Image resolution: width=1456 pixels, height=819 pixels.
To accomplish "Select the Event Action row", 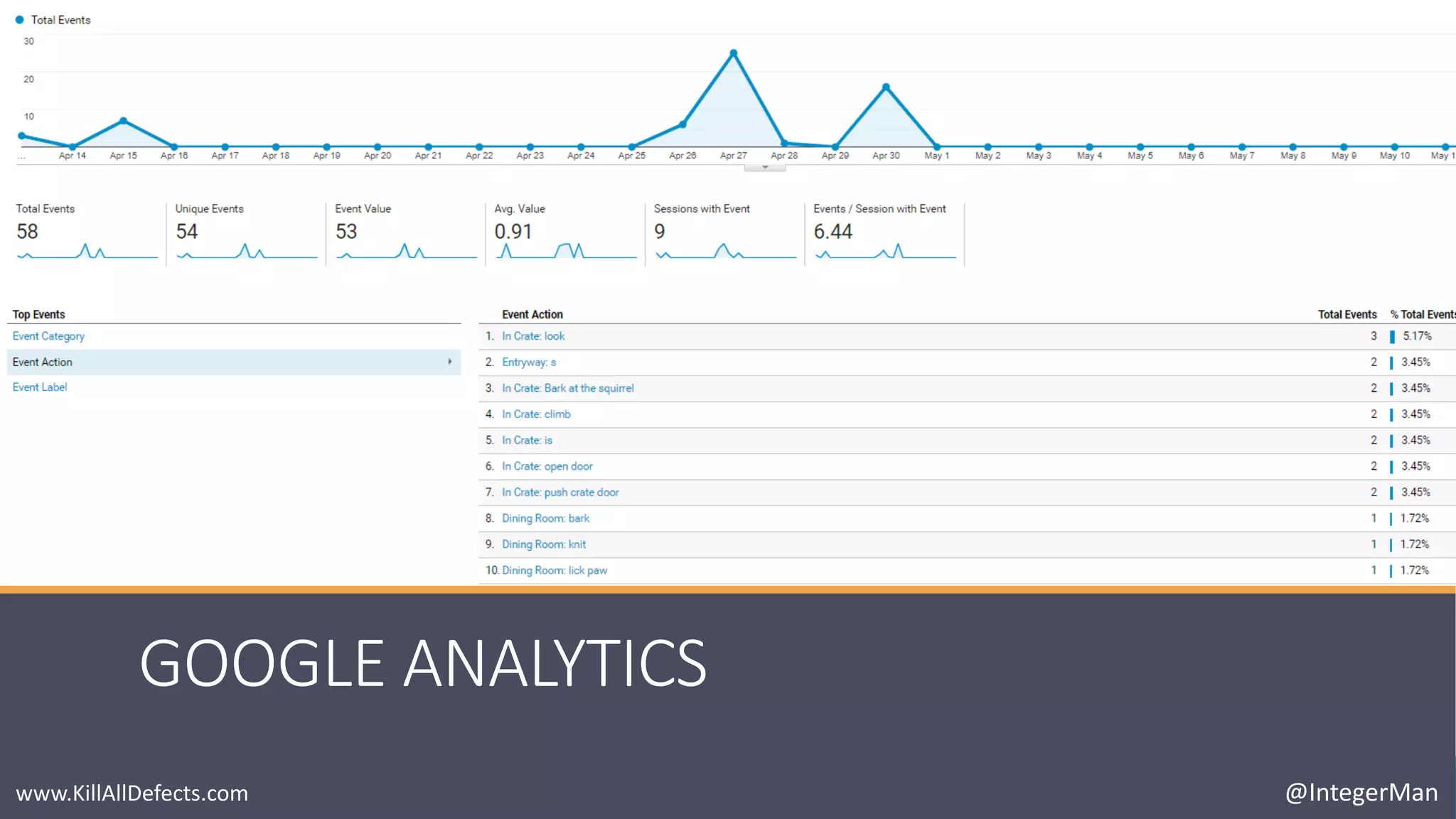I will pyautogui.click(x=234, y=362).
